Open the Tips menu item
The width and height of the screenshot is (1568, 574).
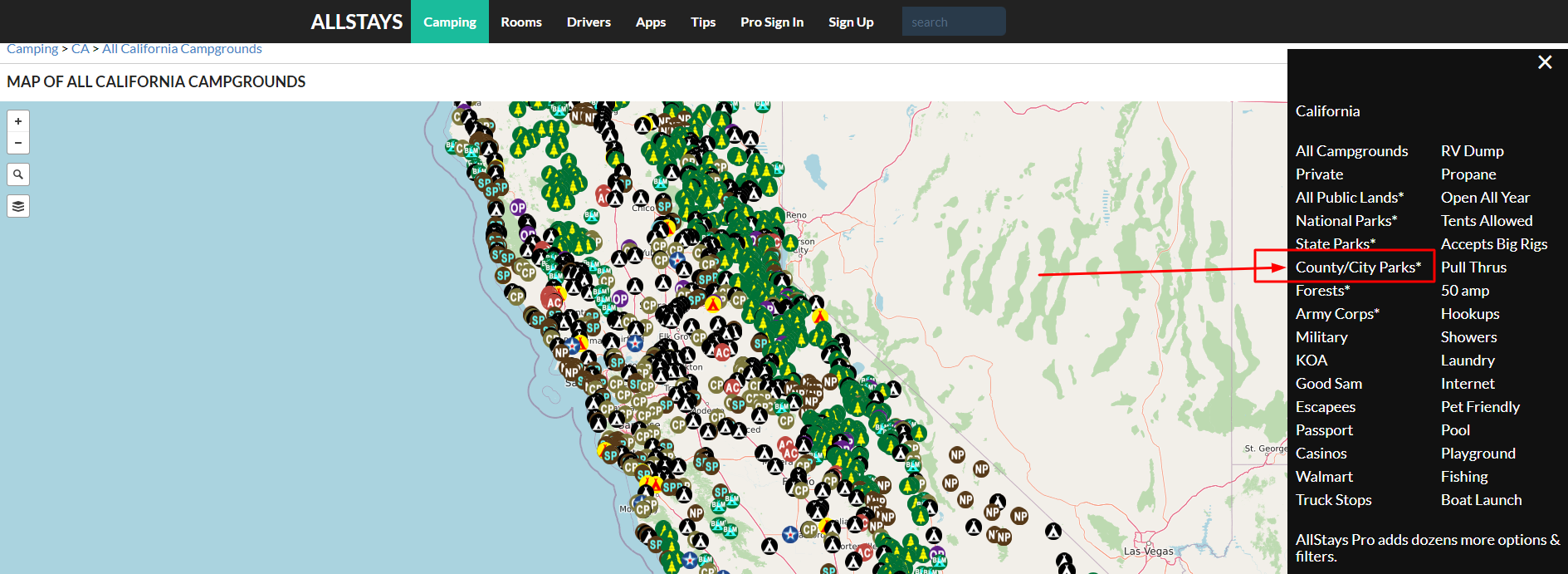click(x=703, y=22)
